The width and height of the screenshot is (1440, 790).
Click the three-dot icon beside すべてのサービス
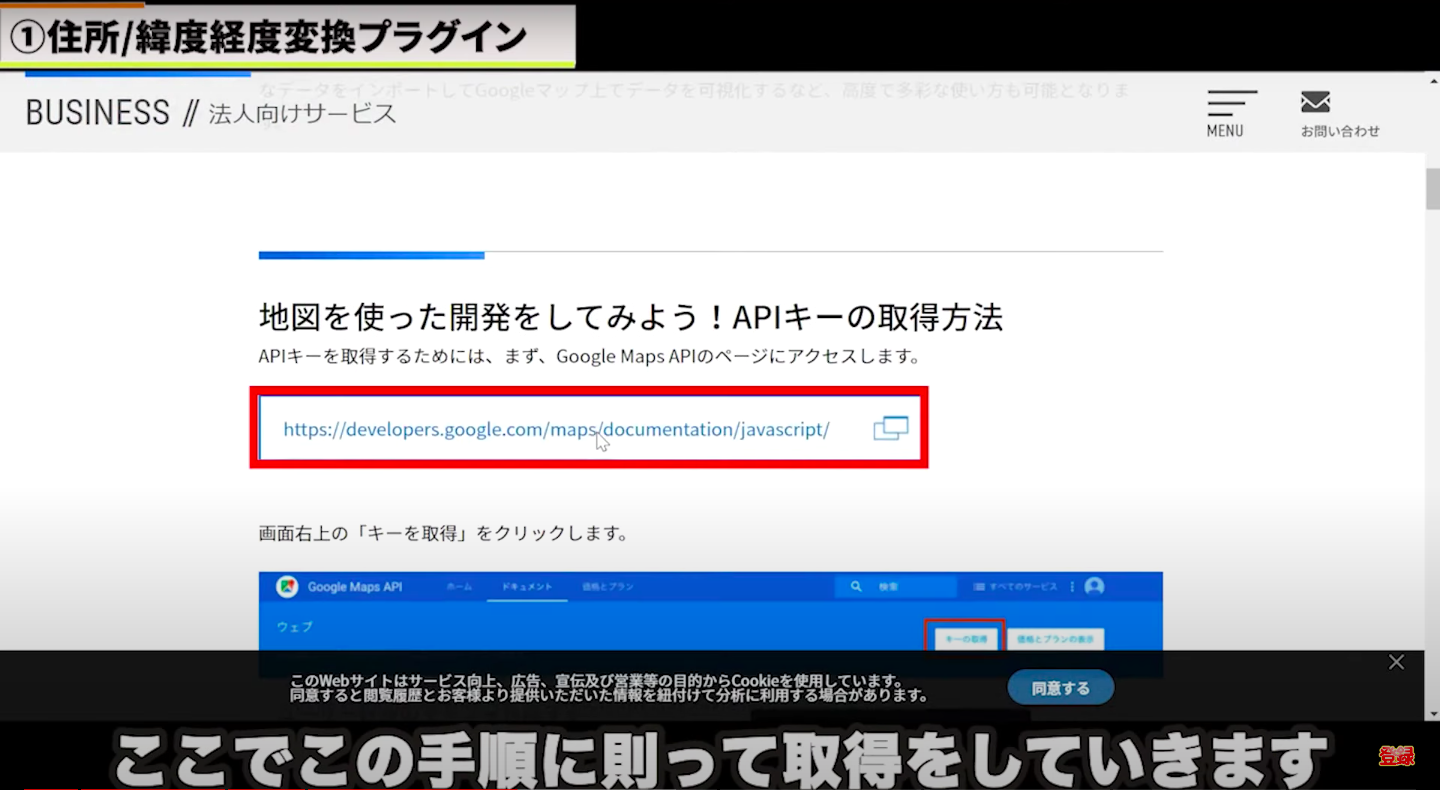(x=1072, y=587)
